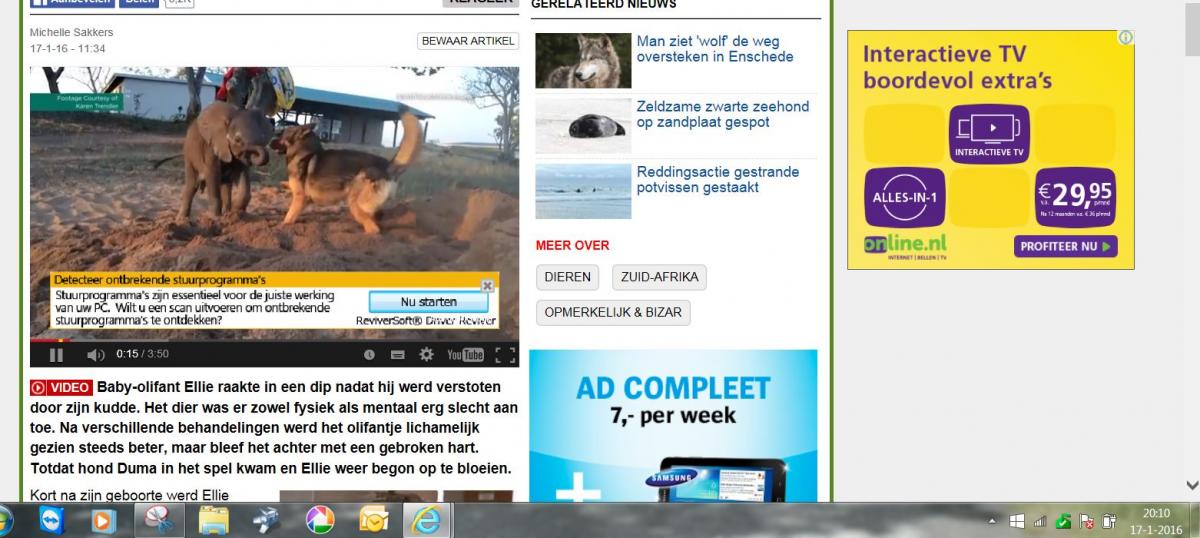
Task: Open Windows Media Player from taskbar
Action: click(102, 520)
